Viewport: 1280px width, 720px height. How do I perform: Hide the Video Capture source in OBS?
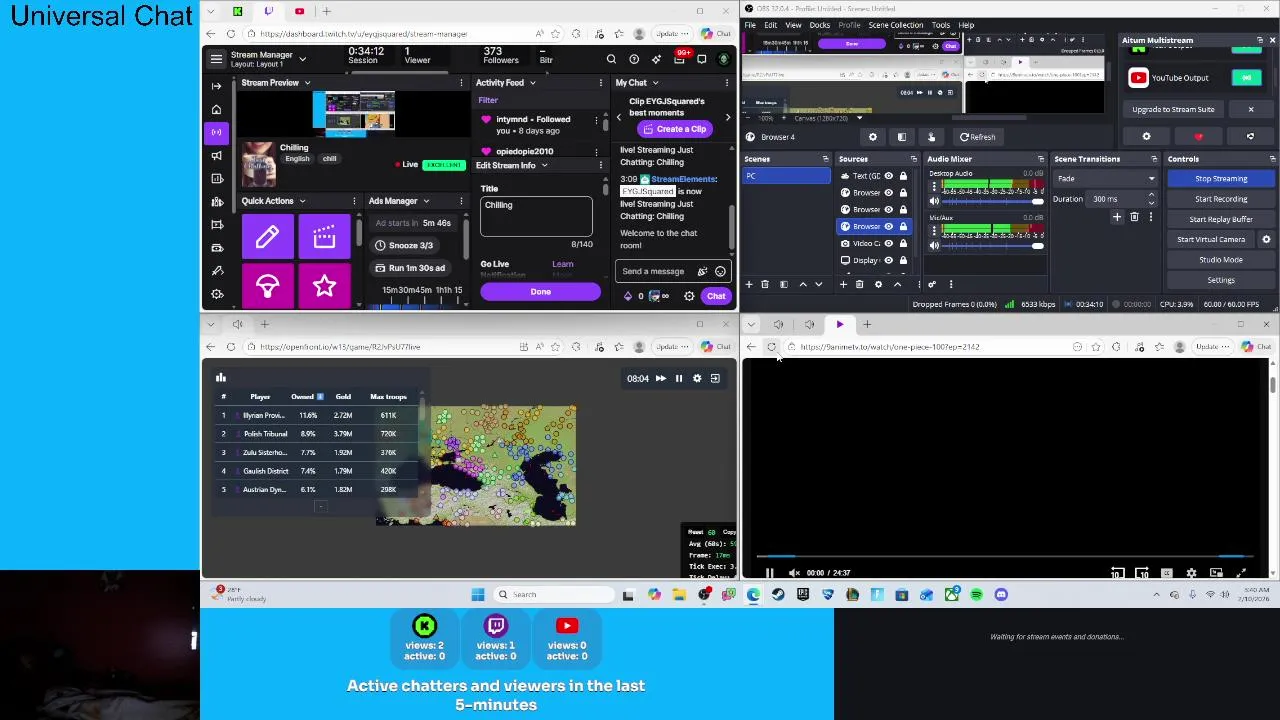888,243
